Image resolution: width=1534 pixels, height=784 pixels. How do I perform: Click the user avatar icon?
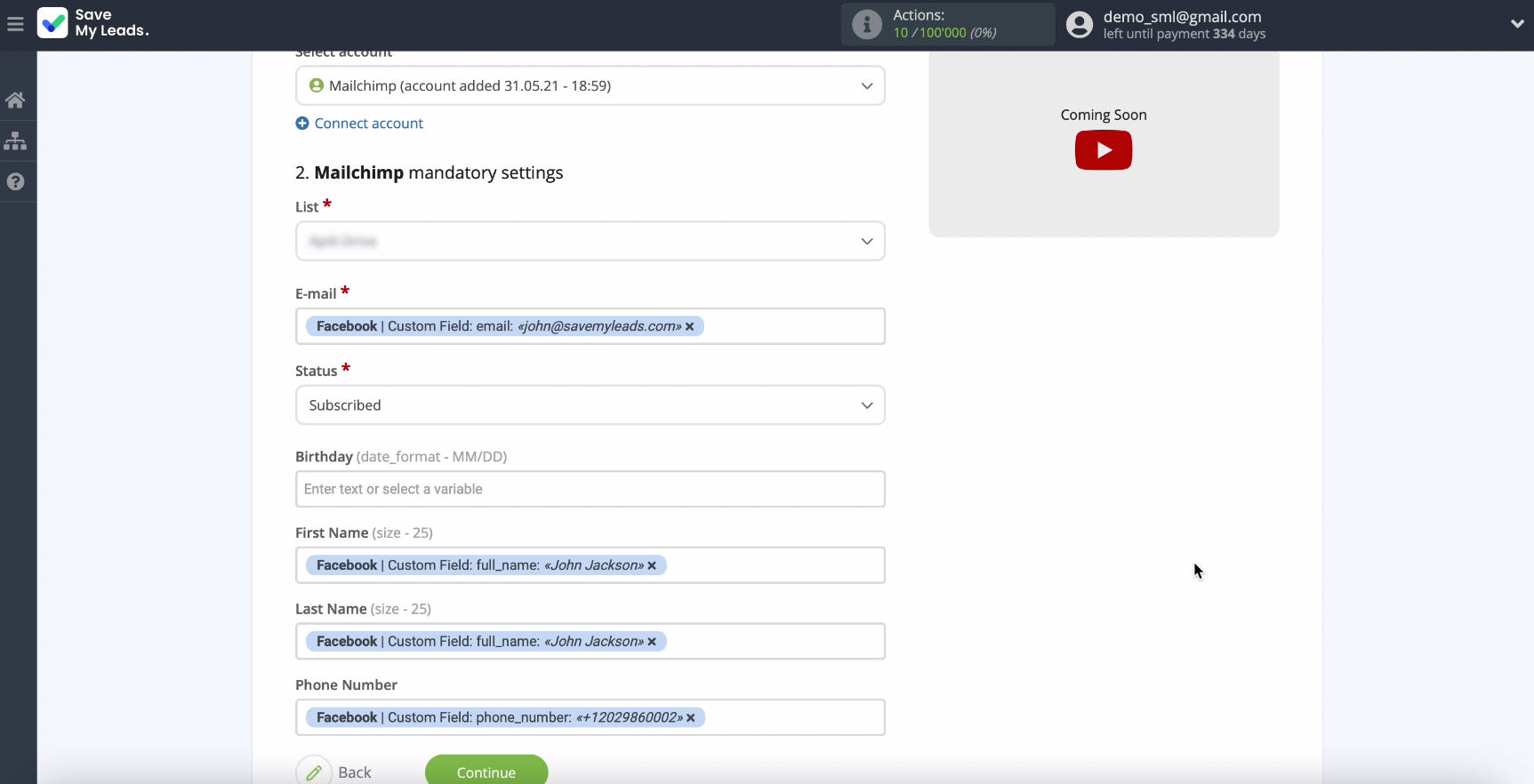coord(1080,24)
